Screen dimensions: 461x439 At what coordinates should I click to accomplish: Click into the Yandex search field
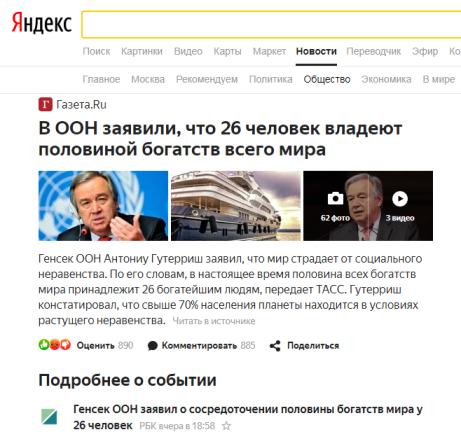[x=271, y=24]
